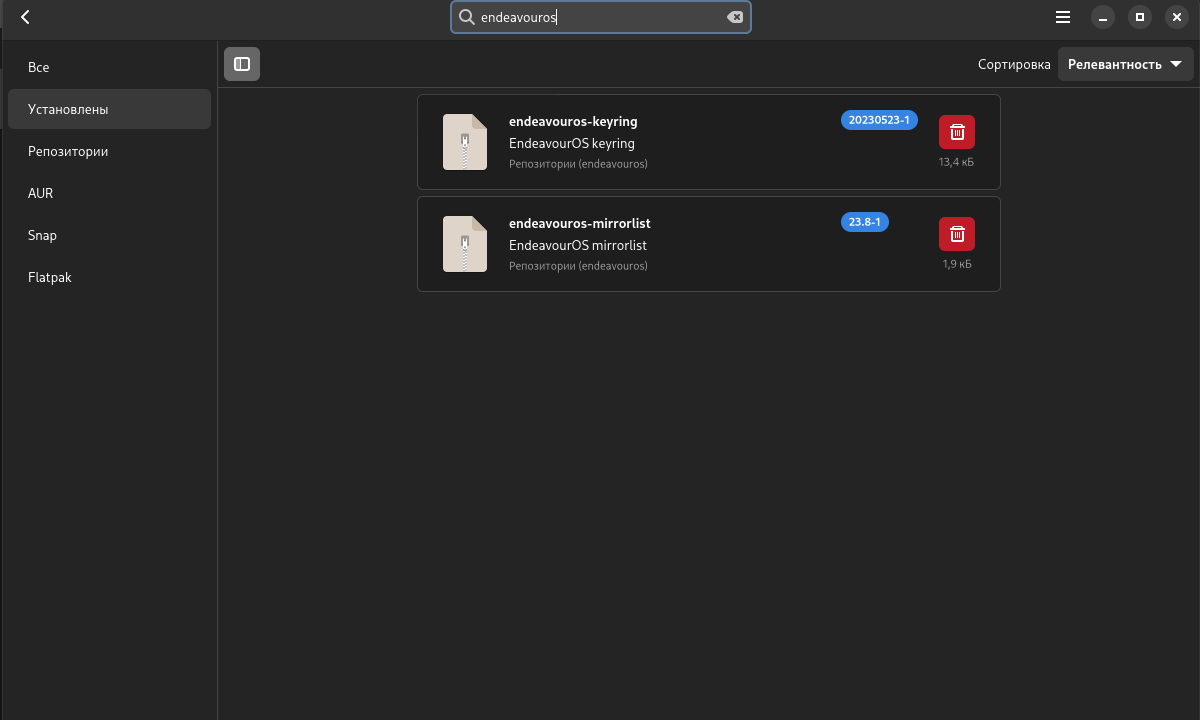The height and width of the screenshot is (720, 1200).
Task: Remove endeavouros-mirrorlist with the trash button
Action: (x=957, y=234)
